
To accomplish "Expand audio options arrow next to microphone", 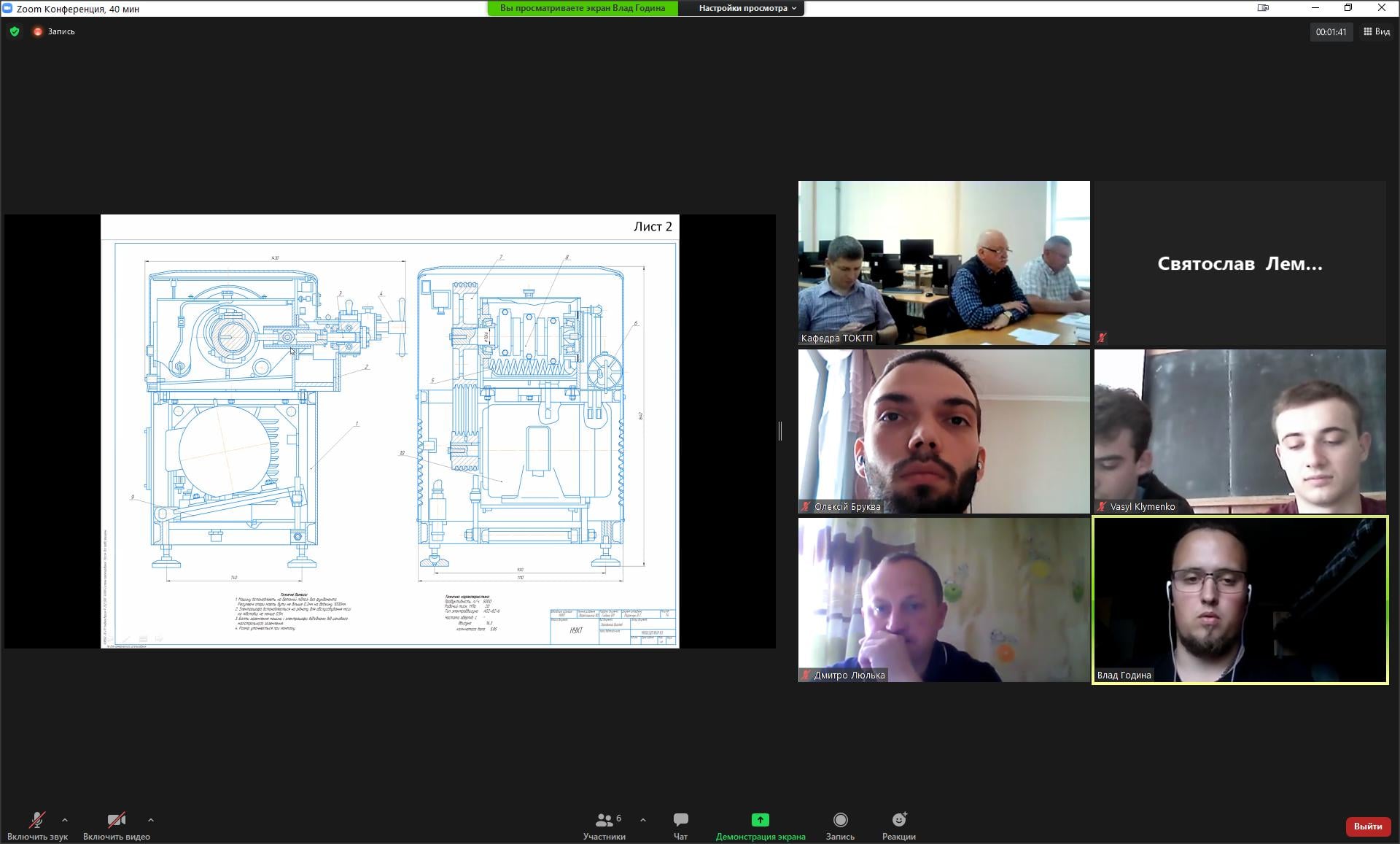I will 65,820.
